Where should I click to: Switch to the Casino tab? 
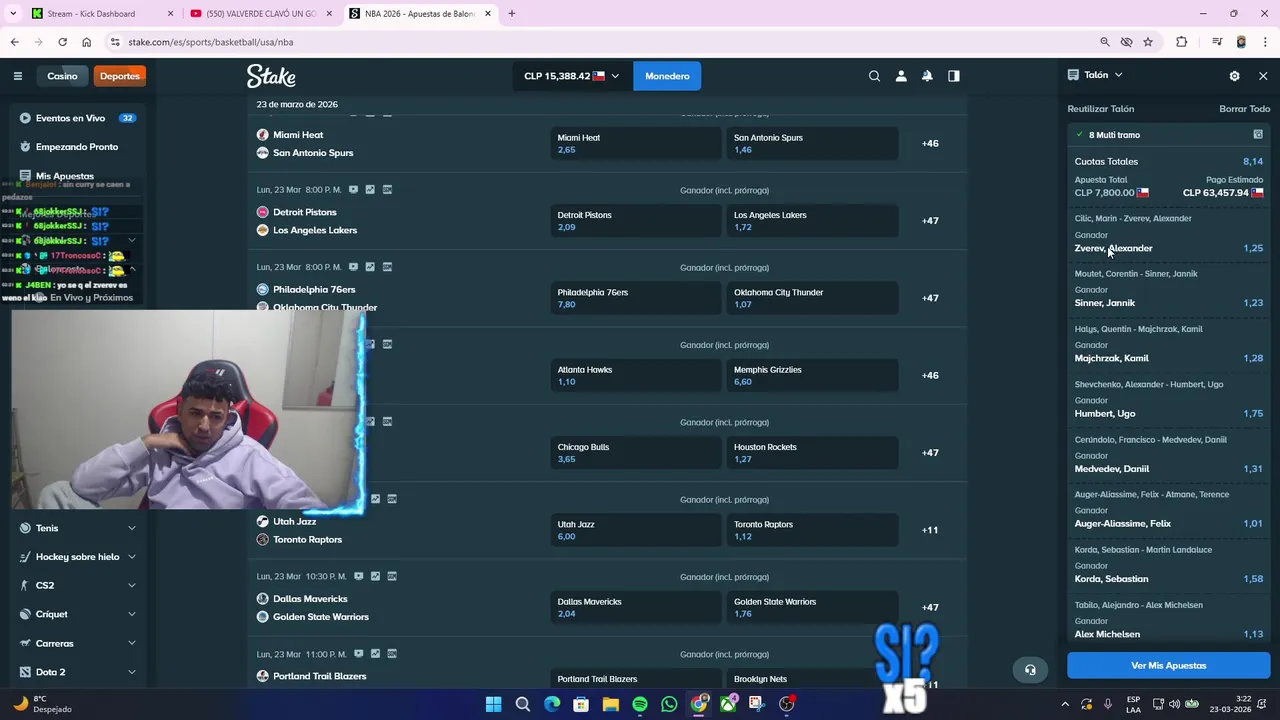click(62, 76)
